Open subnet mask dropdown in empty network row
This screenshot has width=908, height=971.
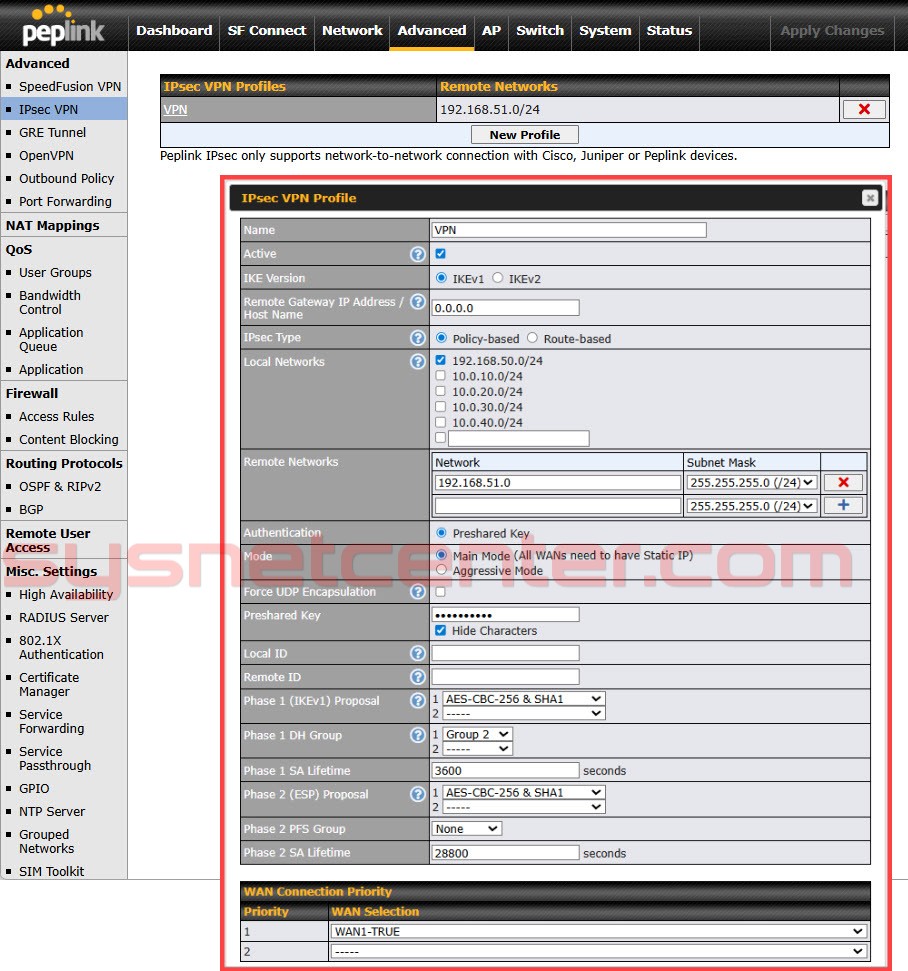tap(751, 506)
